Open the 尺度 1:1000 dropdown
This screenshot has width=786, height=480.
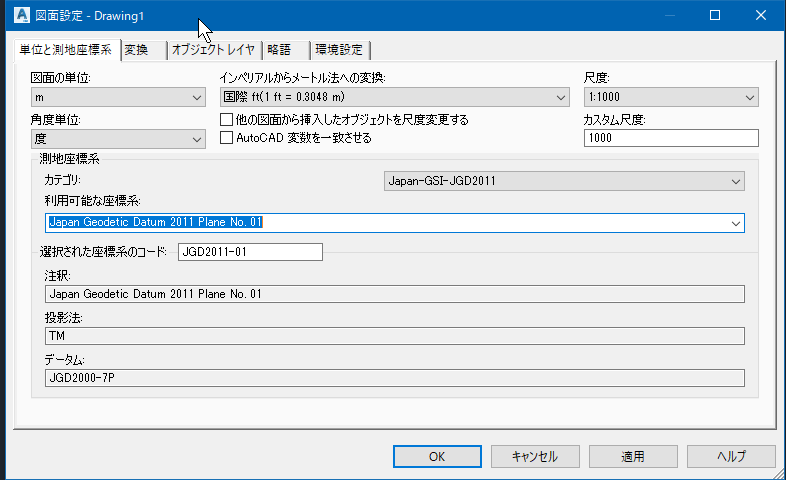point(671,97)
